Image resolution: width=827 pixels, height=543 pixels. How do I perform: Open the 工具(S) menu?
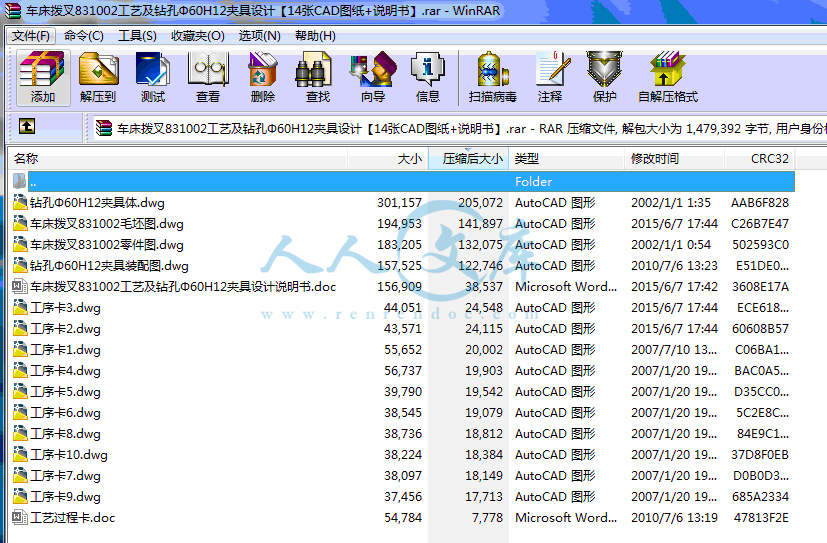click(137, 36)
